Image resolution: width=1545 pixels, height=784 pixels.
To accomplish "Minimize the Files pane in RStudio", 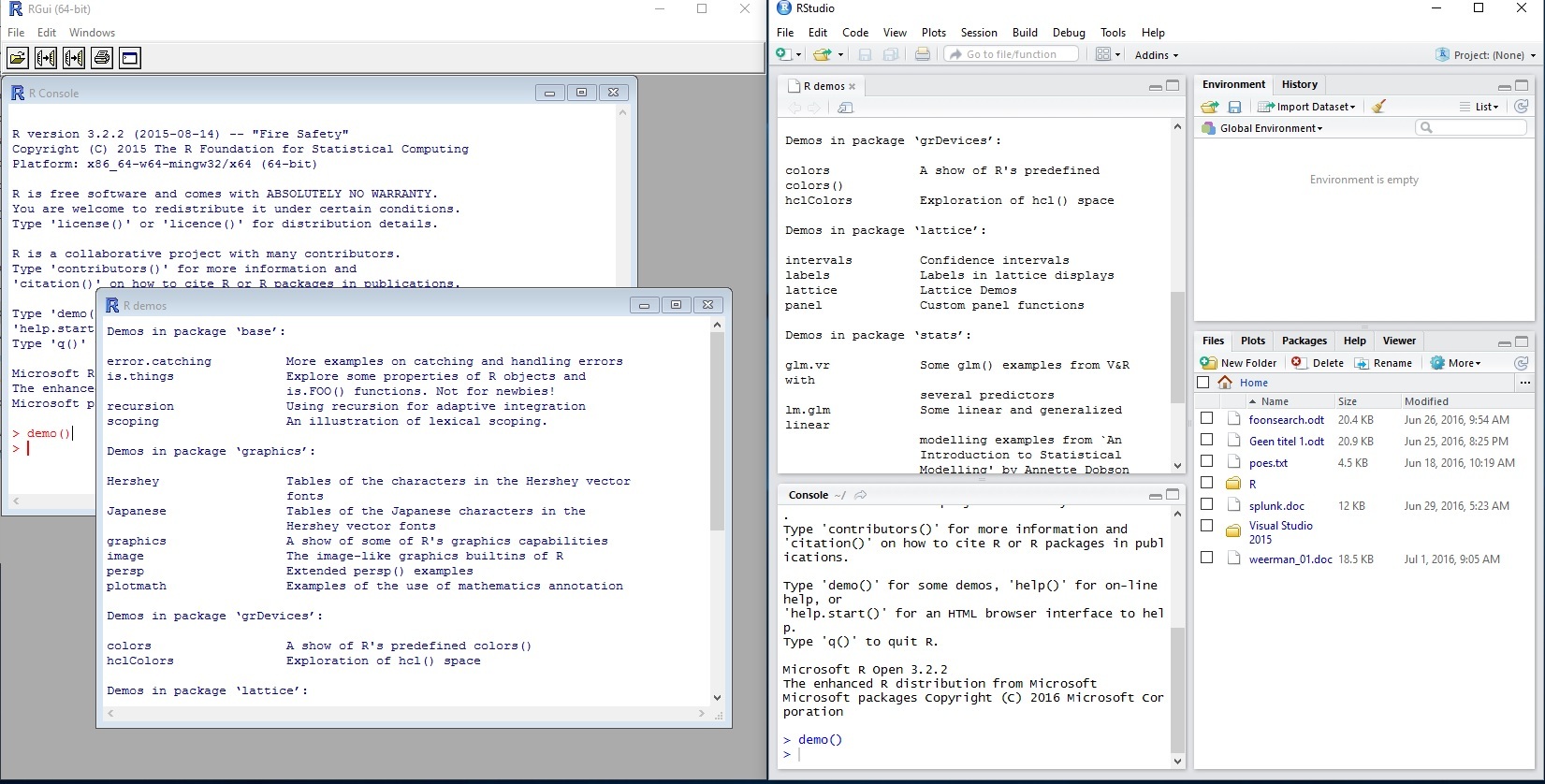I will click(1504, 341).
